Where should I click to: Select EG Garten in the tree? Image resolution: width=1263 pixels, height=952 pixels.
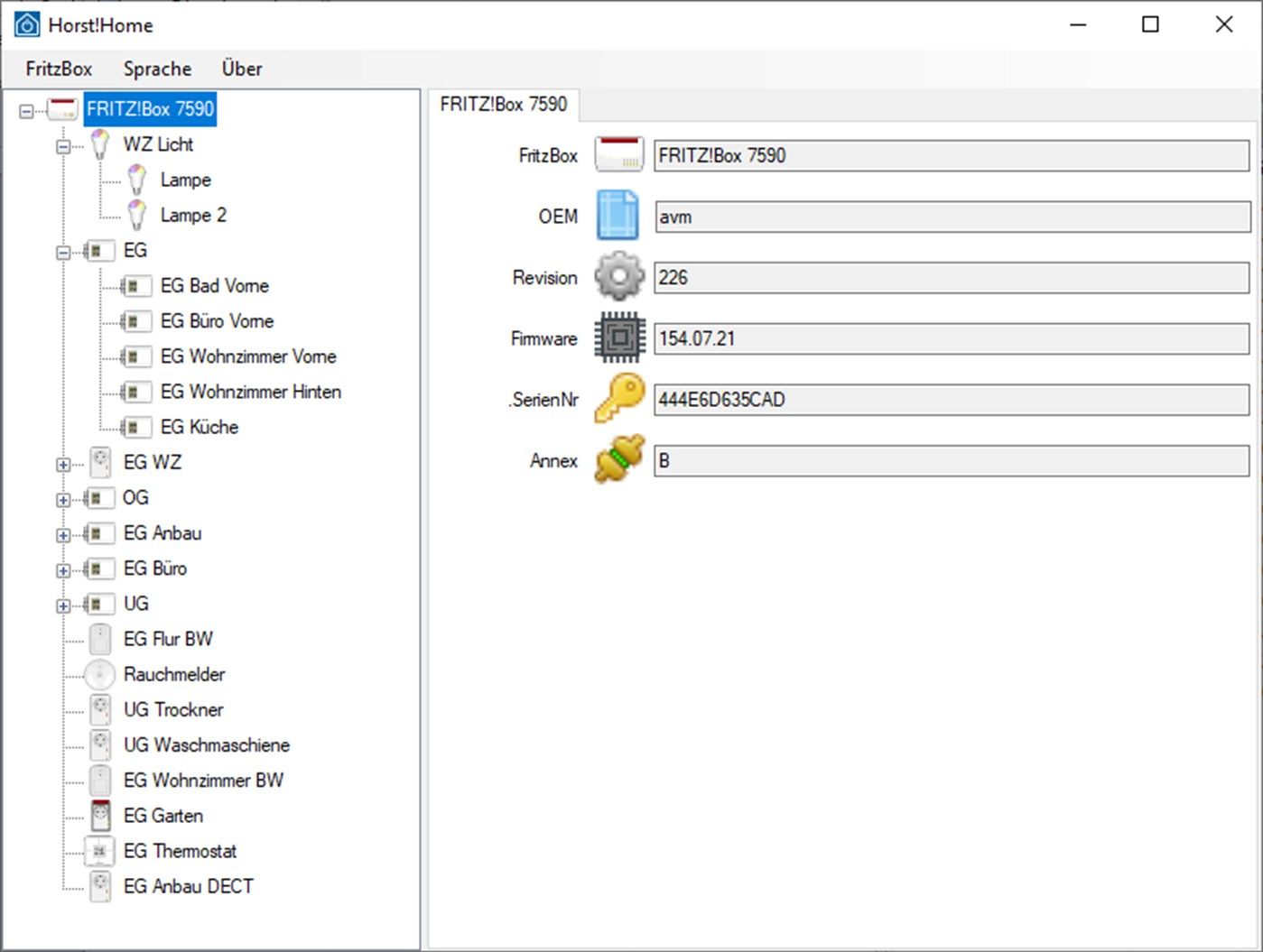point(163,816)
